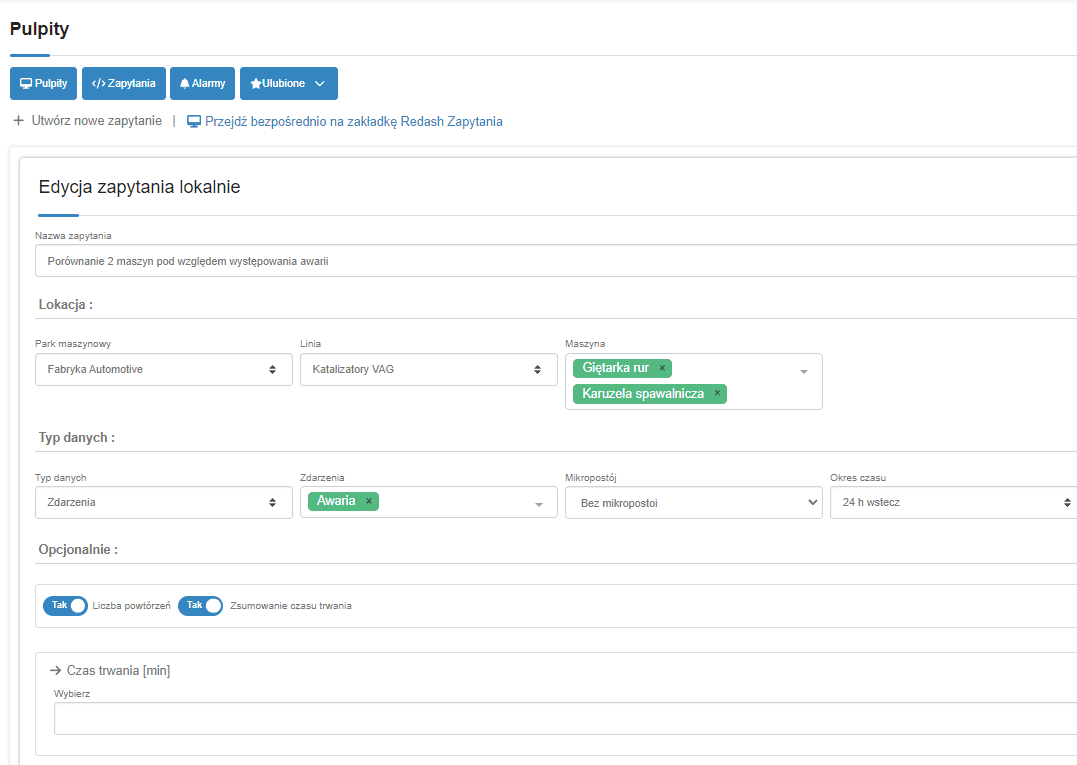Edit the Nazwa zapytania text field
The image size is (1077, 765).
556,261
